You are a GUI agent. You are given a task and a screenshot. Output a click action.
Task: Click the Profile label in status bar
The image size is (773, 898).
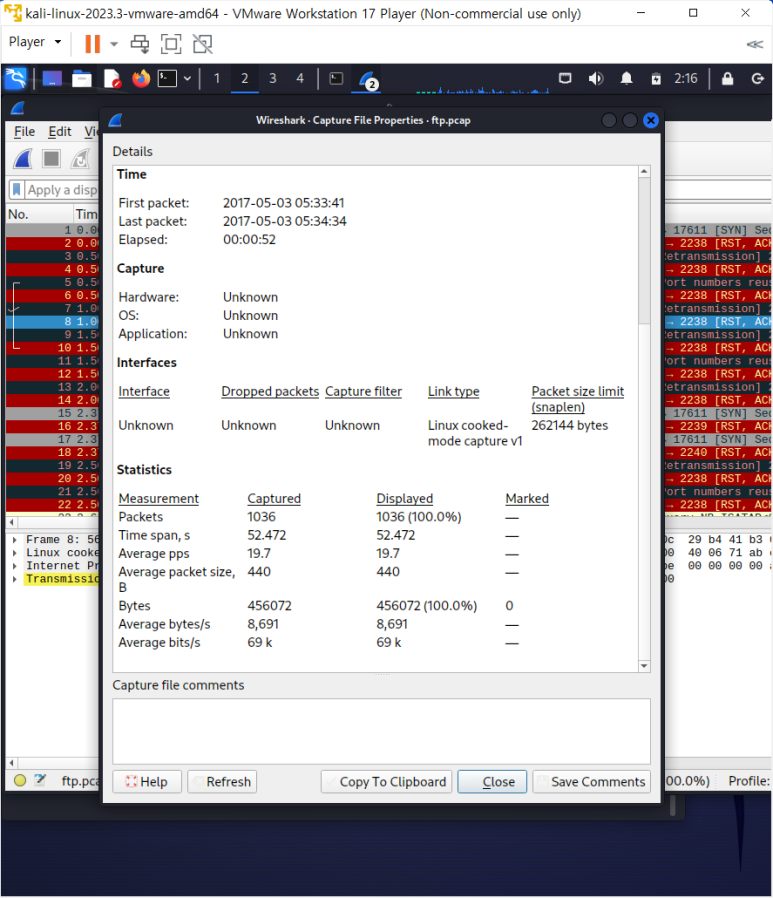[x=749, y=781]
